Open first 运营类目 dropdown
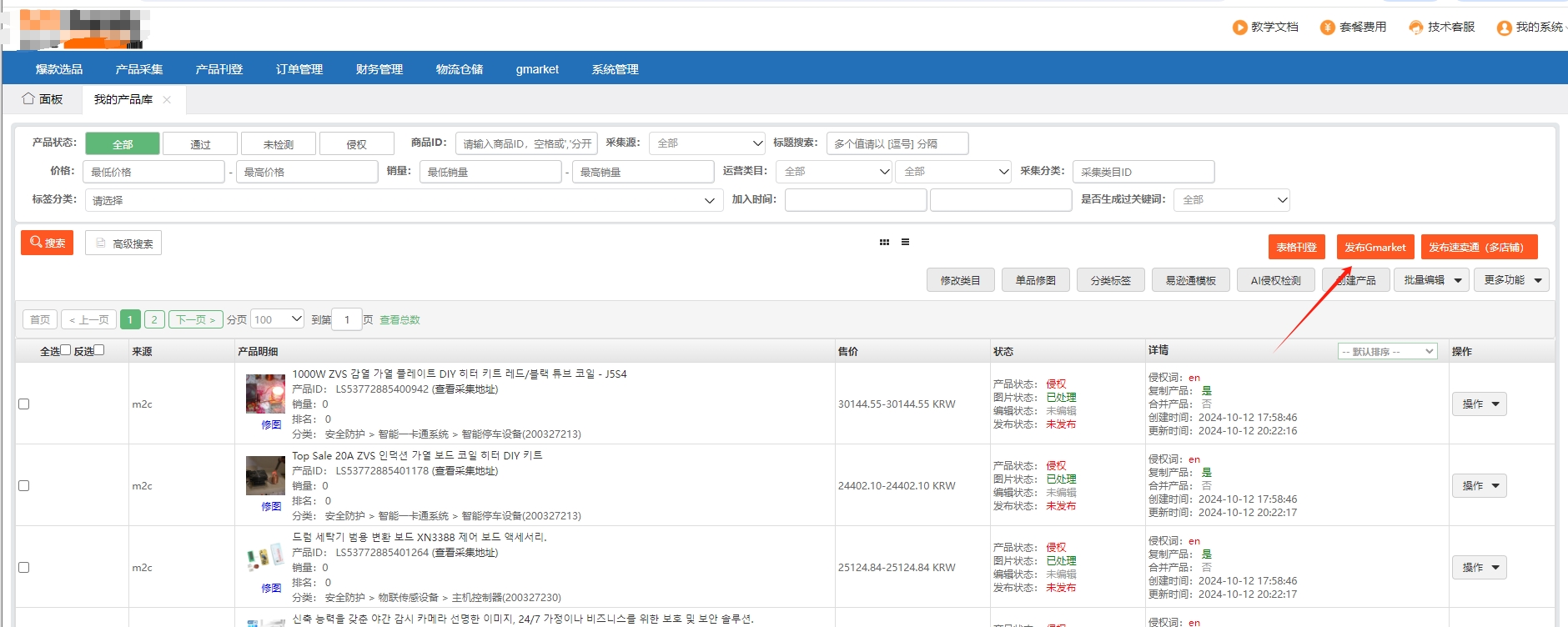The width and height of the screenshot is (1568, 627). tap(834, 172)
